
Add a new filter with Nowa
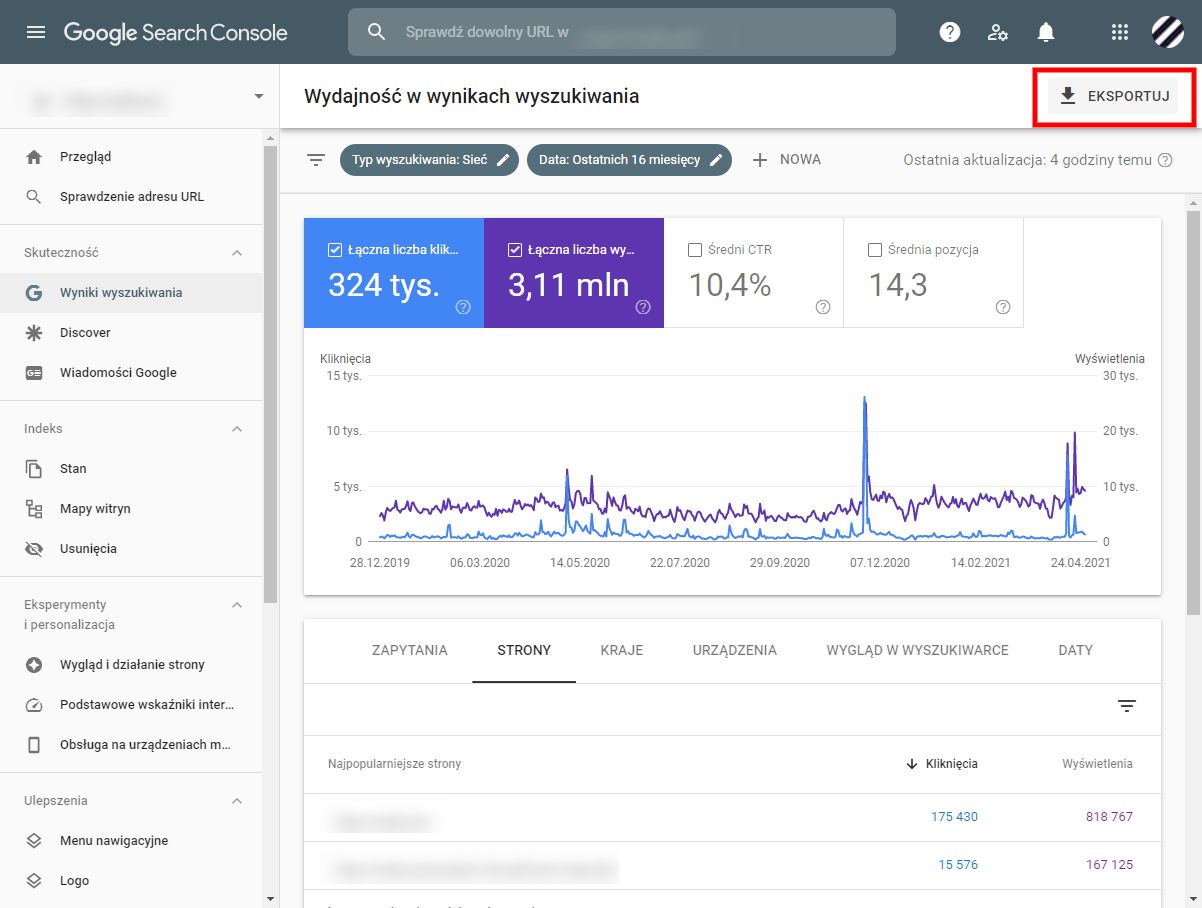[787, 160]
